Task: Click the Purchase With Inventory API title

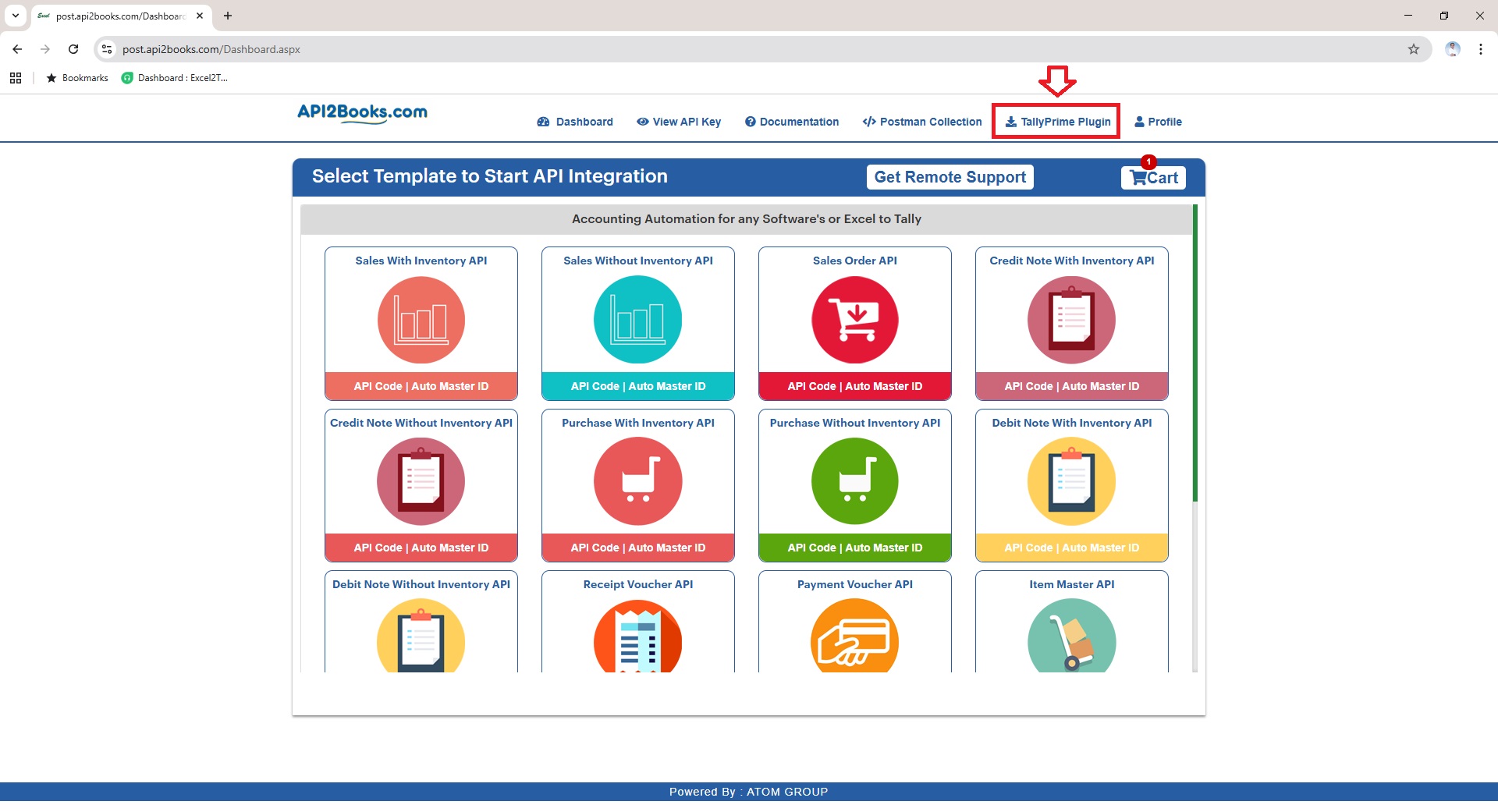Action: (x=638, y=423)
